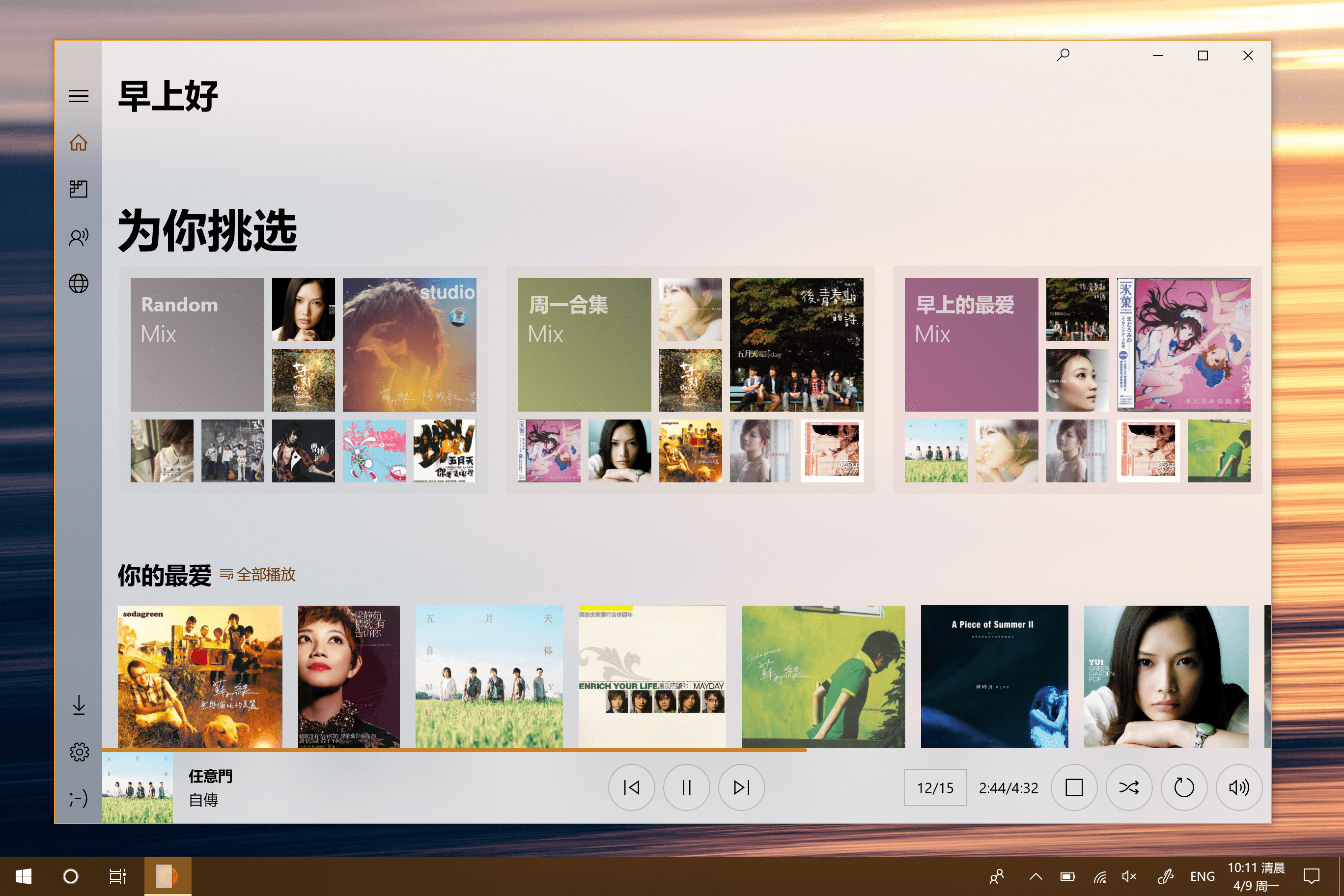Open the 後青春期的詩 album cover in 周一合集
The width and height of the screenshot is (1344, 896).
797,344
